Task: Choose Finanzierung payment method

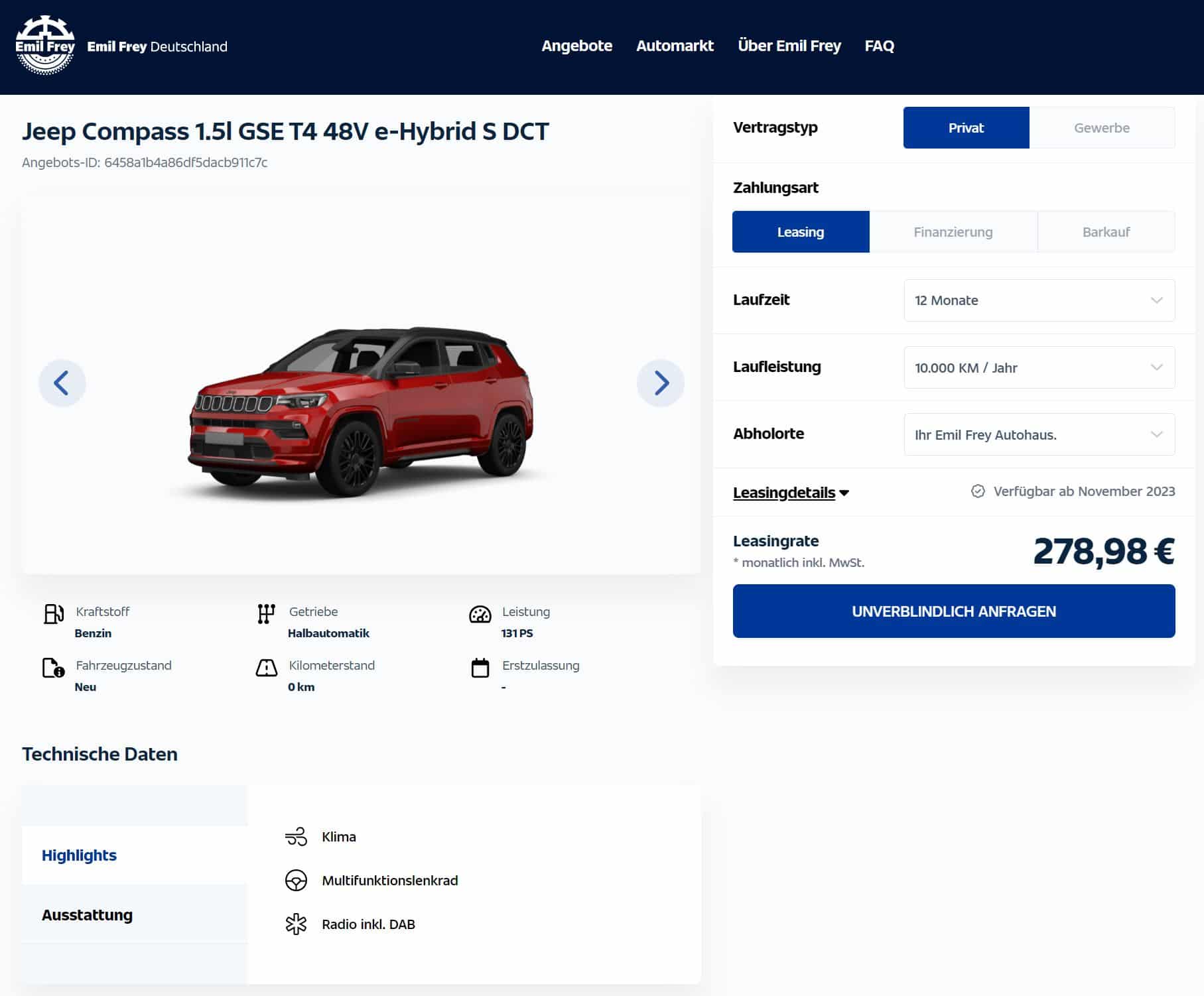Action: (953, 231)
